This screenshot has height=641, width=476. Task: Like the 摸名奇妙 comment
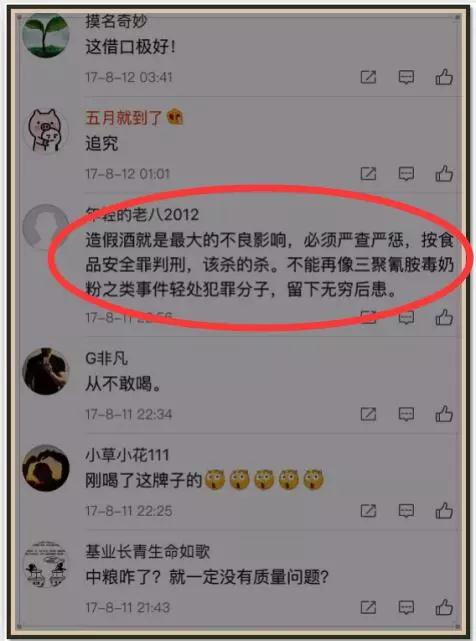[444, 77]
